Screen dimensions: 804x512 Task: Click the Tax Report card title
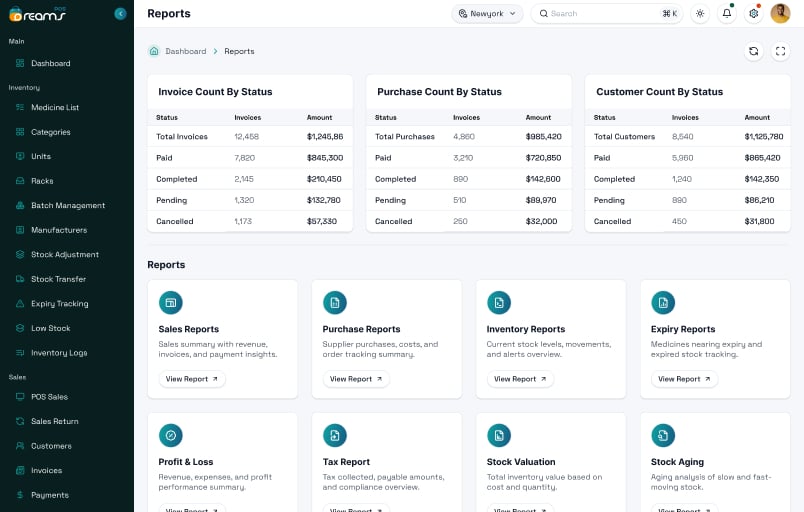tap(346, 462)
